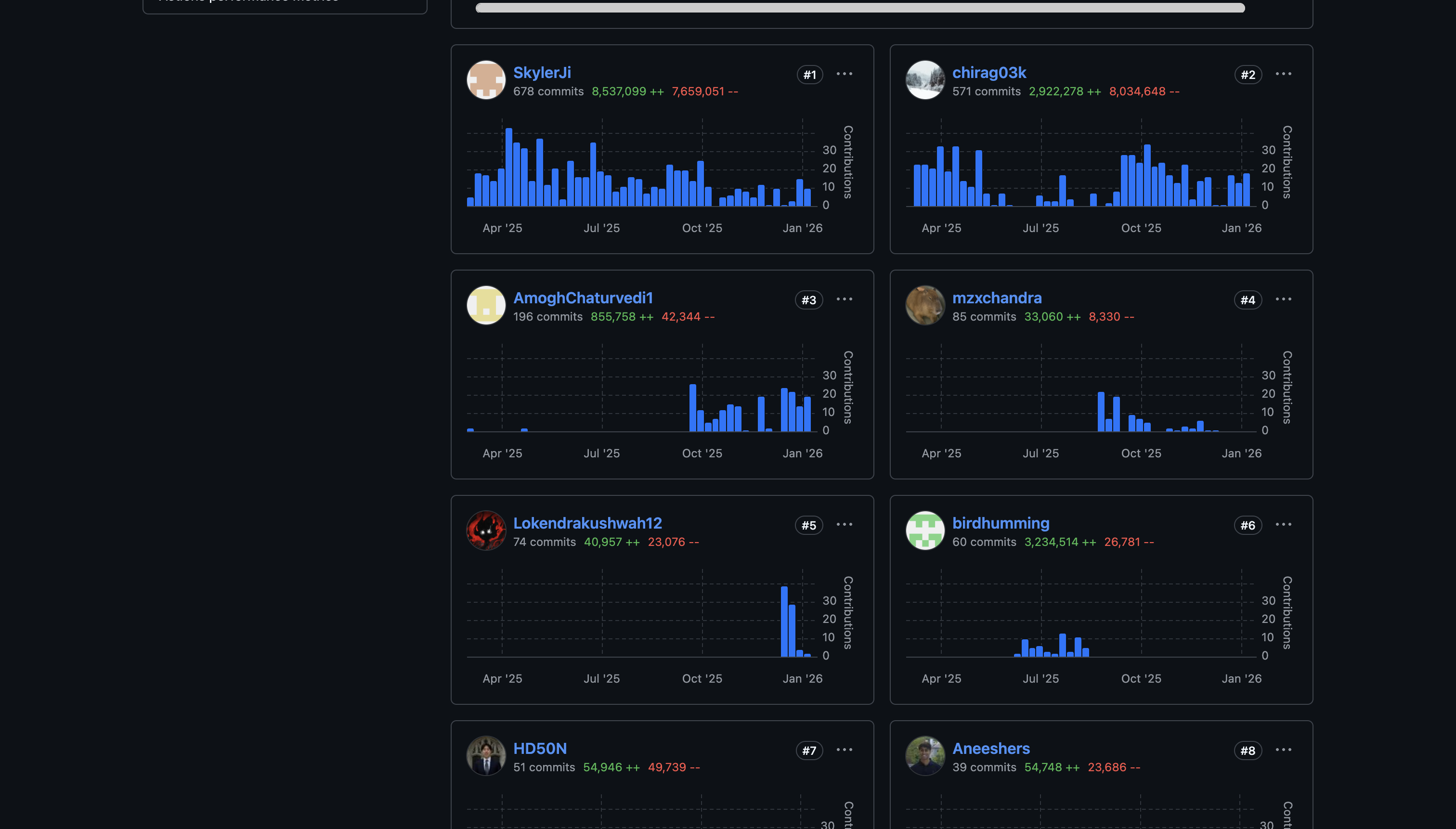
Task: Open mzxchandra's three-dot options menu
Action: tap(1283, 299)
